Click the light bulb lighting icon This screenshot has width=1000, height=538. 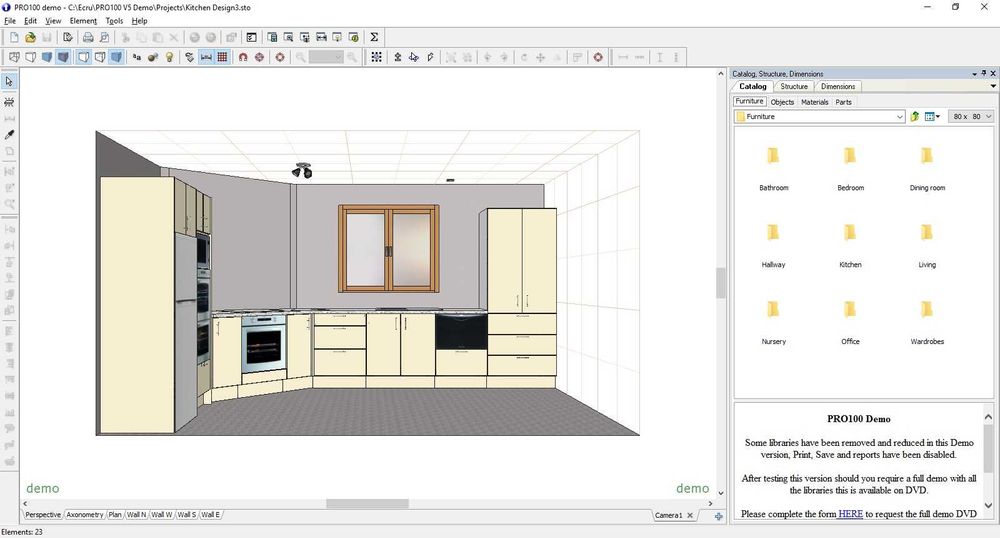click(170, 57)
